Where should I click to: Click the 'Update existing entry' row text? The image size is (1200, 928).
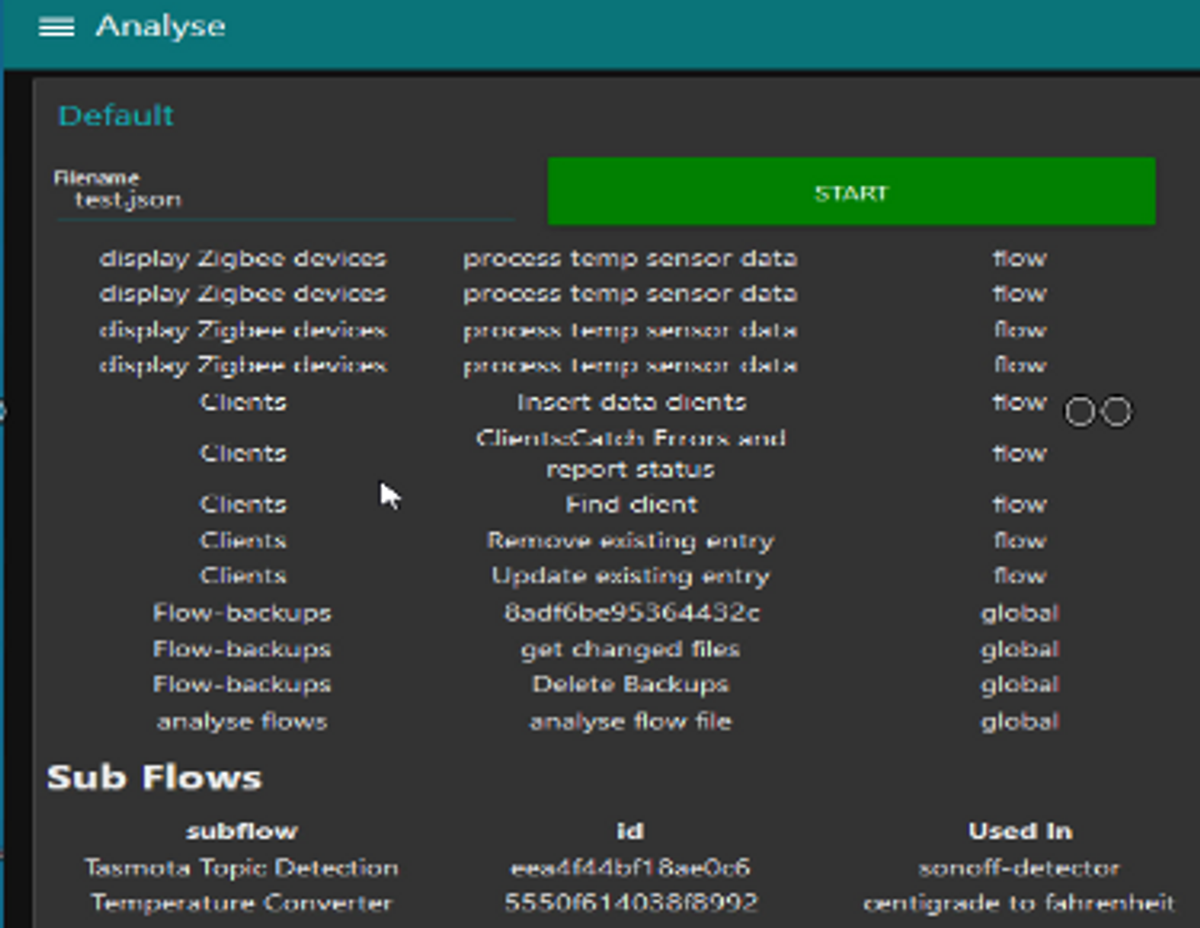pyautogui.click(x=631, y=576)
